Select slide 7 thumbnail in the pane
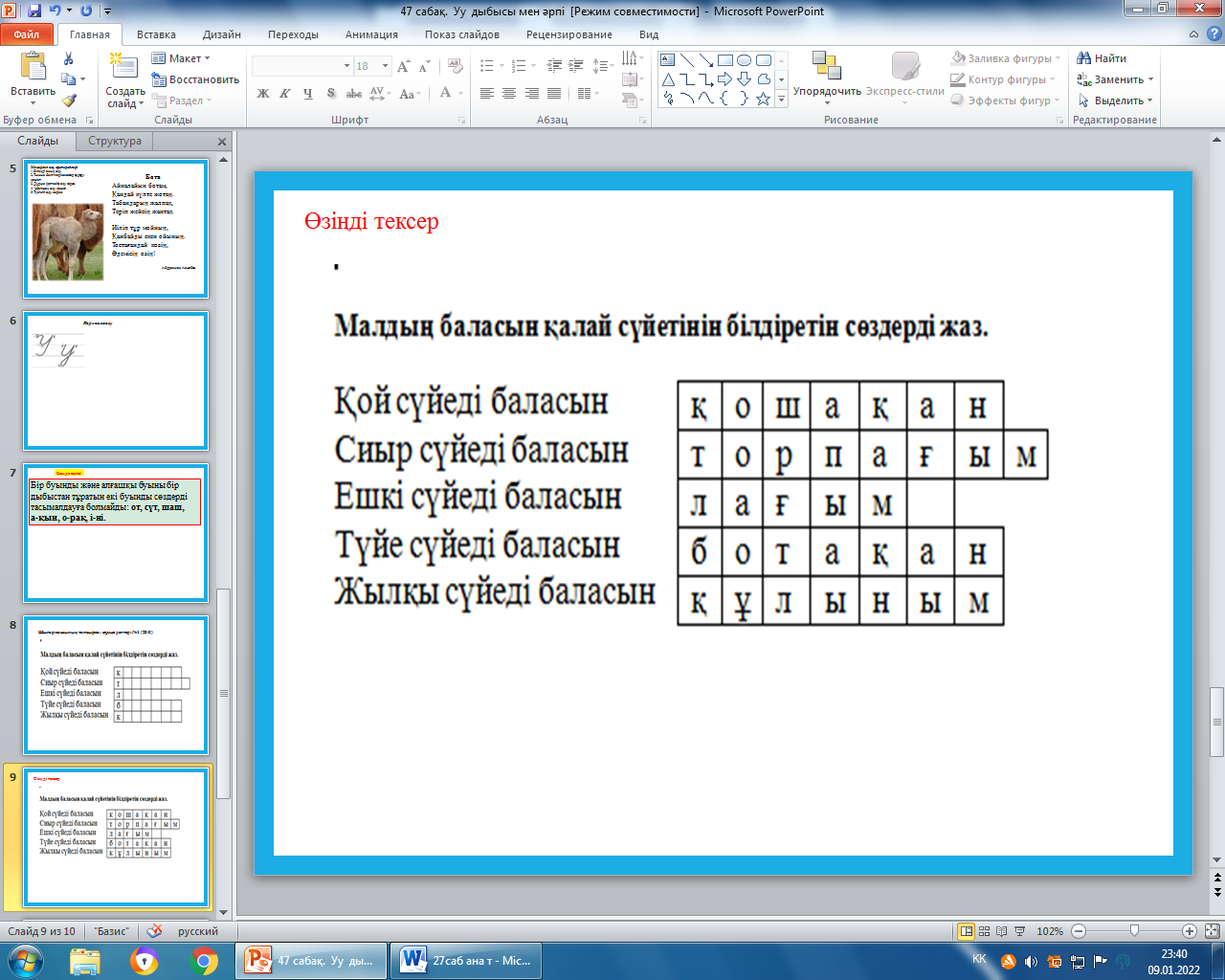The width and height of the screenshot is (1225, 980). pos(116,533)
